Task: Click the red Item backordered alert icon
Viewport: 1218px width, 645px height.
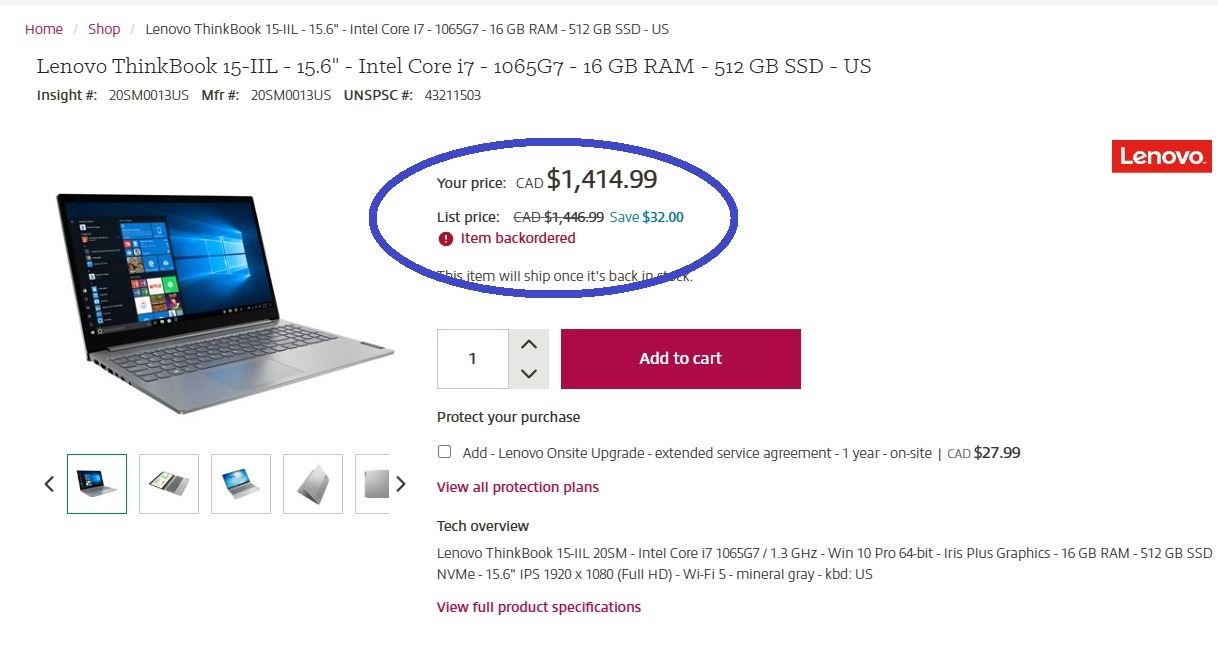Action: (446, 239)
